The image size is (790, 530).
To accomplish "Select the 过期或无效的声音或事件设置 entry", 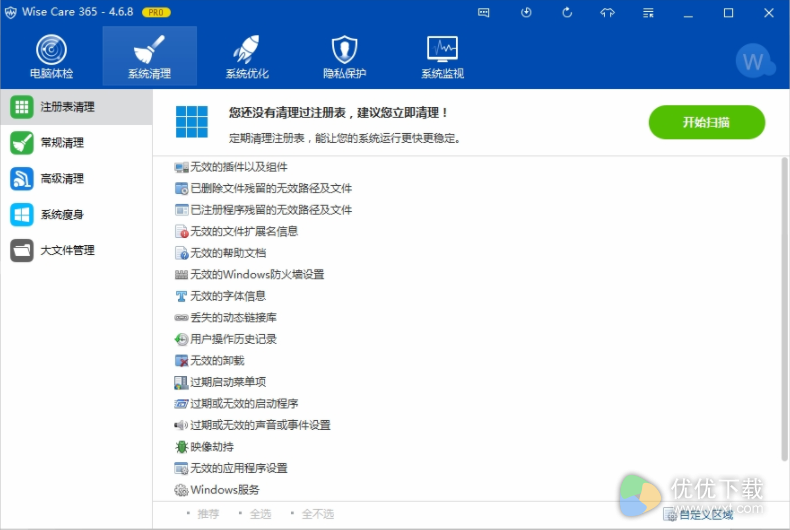I will 260,425.
